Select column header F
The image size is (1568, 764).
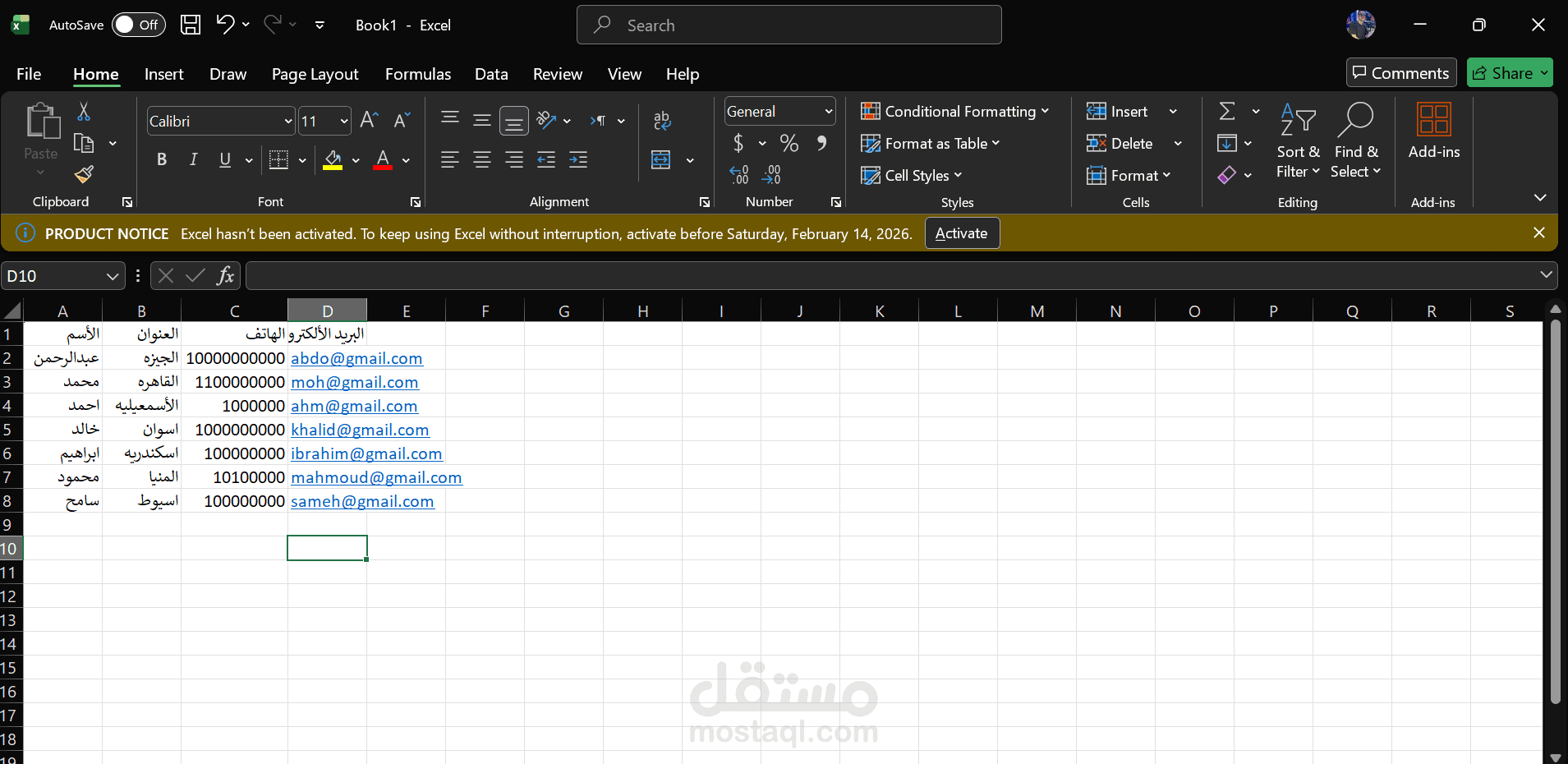click(485, 311)
